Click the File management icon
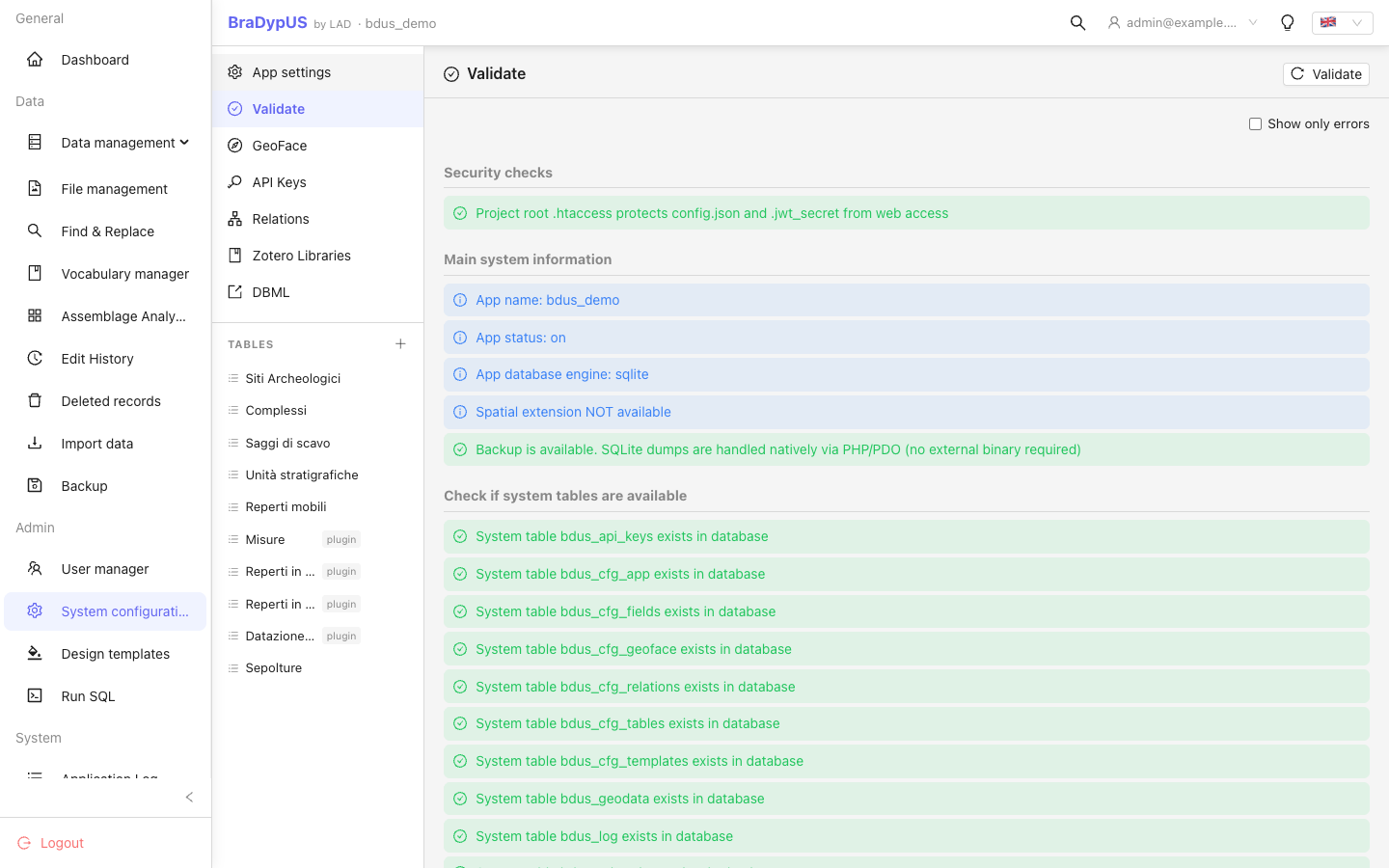The height and width of the screenshot is (868, 1389). pos(35,189)
